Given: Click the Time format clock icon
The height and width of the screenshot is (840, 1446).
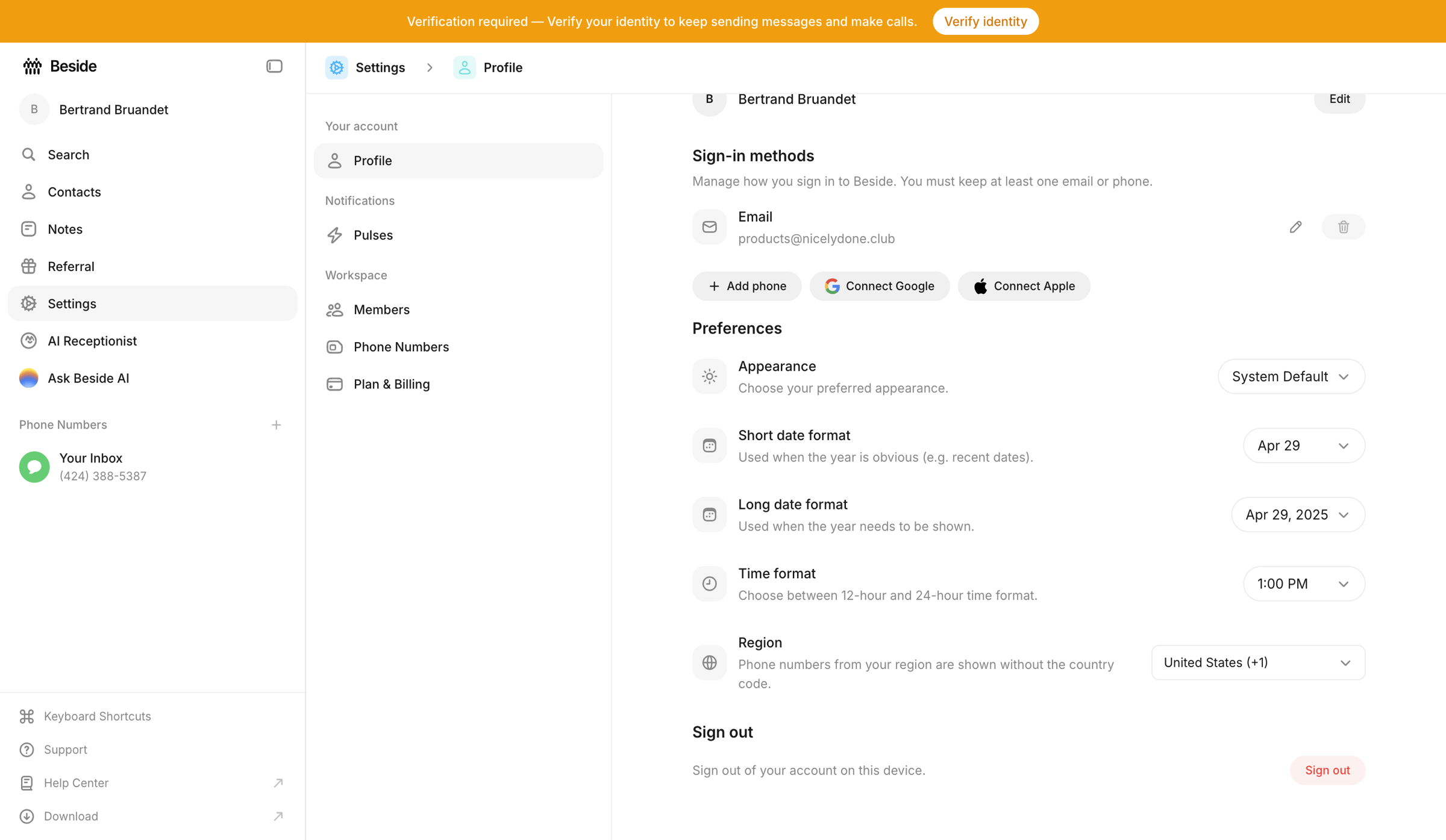Looking at the screenshot, I should (709, 583).
